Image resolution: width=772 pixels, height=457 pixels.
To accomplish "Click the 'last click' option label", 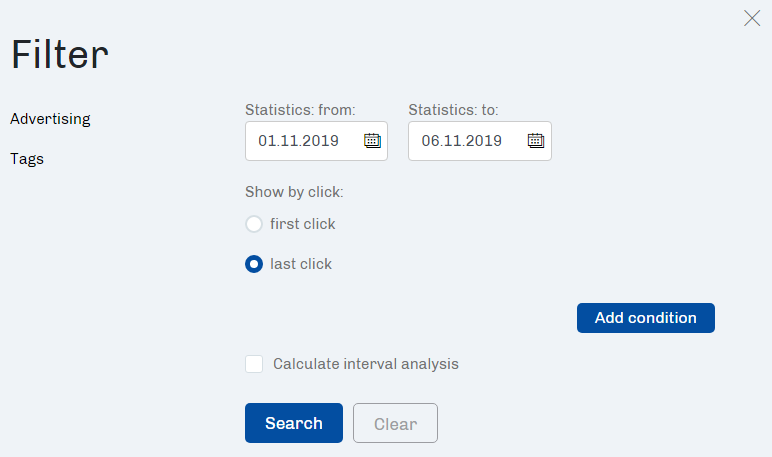I will [x=301, y=264].
